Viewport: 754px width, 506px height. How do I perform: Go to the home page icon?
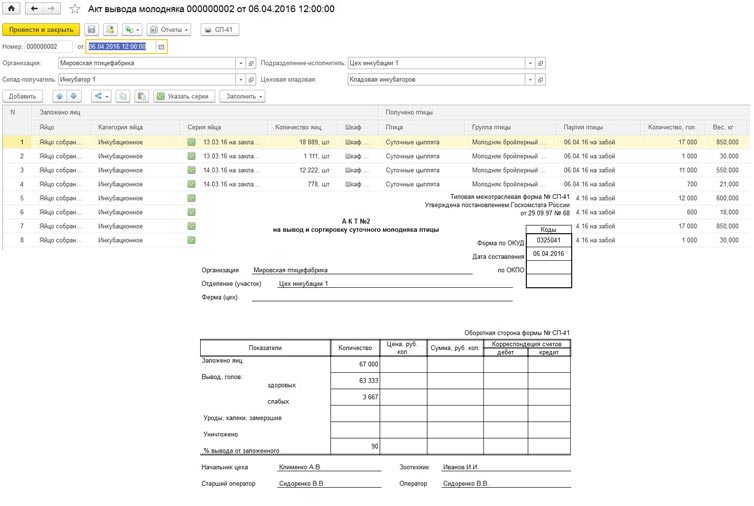coord(11,9)
